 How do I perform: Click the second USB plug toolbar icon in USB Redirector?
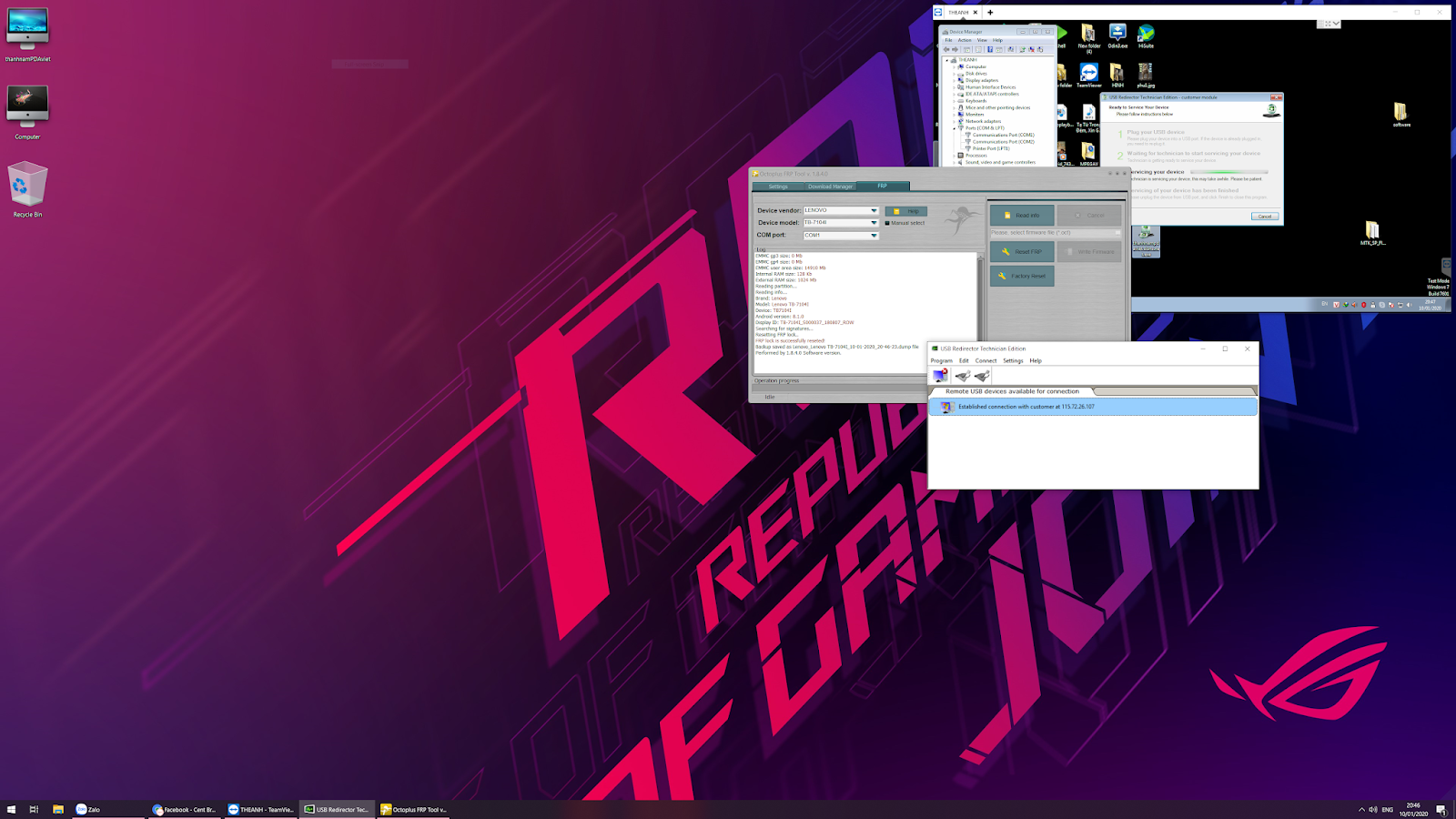(x=982, y=376)
